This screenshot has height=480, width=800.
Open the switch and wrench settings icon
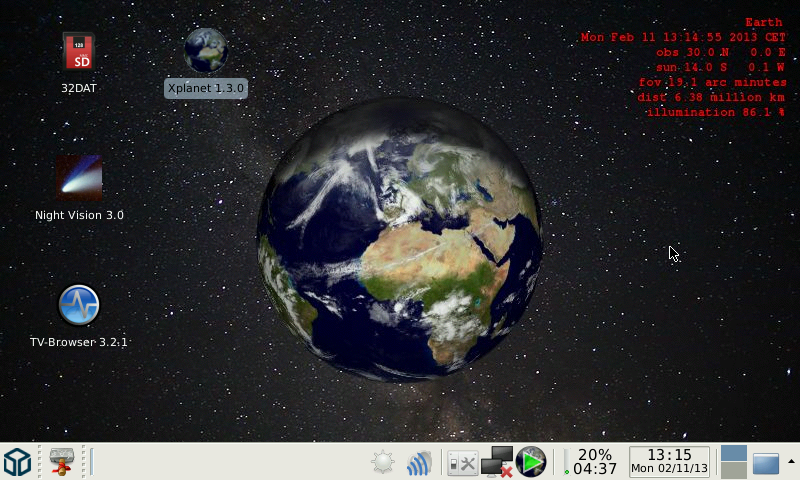tap(461, 463)
